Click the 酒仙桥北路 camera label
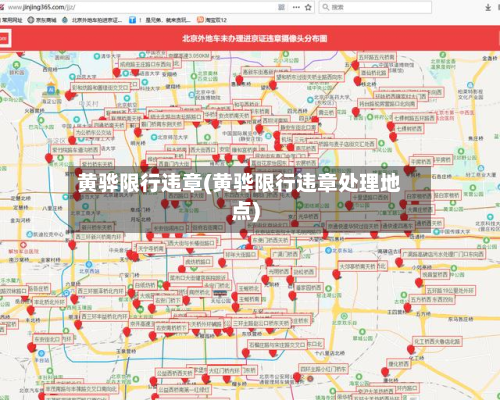 click(374, 72)
